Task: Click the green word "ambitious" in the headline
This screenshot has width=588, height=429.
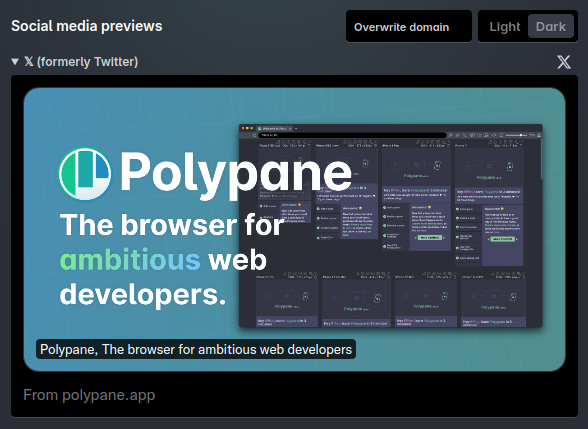Action: pos(130,260)
